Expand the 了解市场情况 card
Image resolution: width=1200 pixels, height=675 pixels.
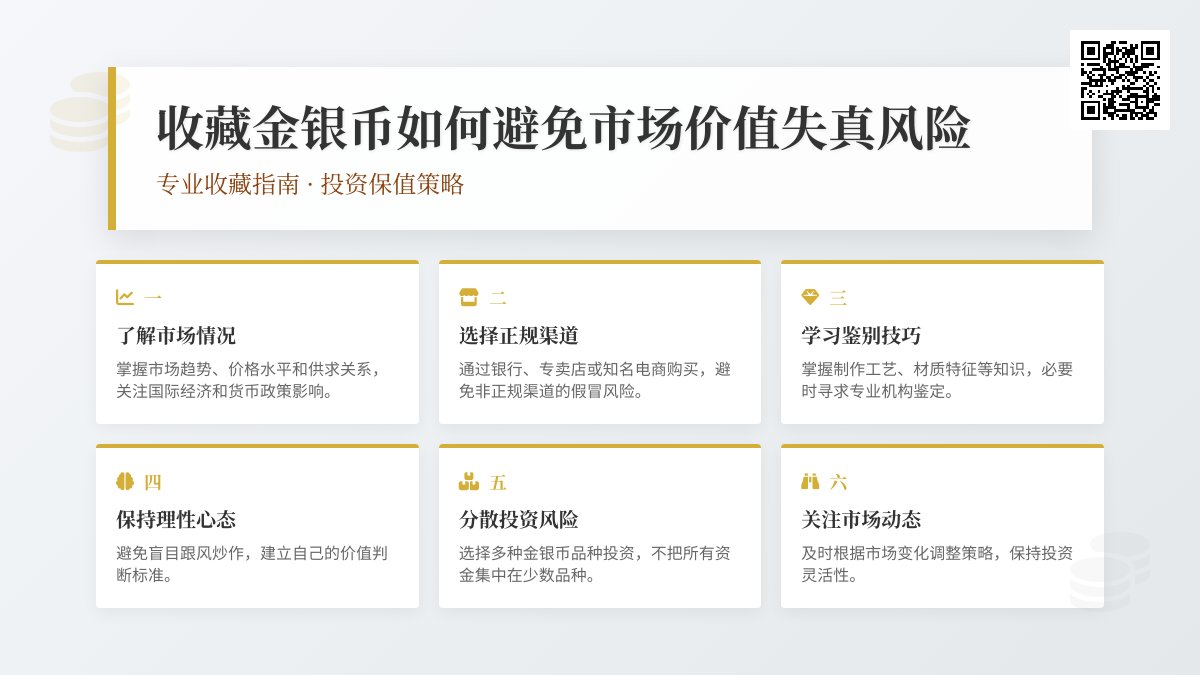point(257,341)
